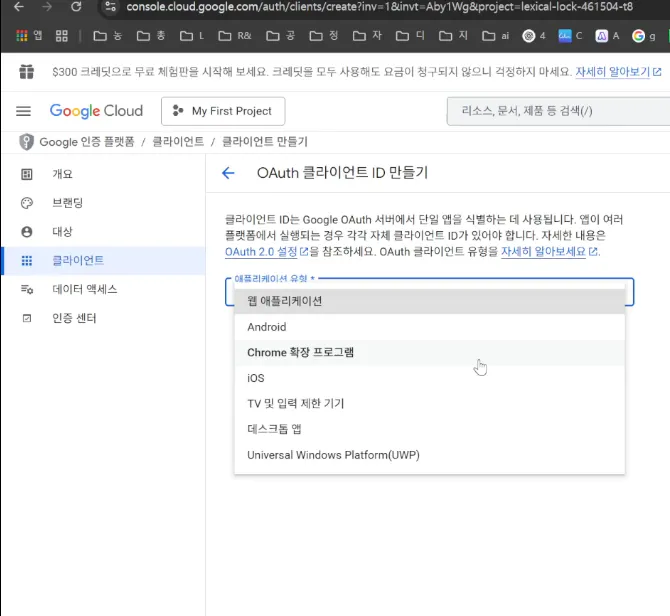Image resolution: width=670 pixels, height=616 pixels.
Task: Select TV 및 입력 제한 기기 option
Action: coord(429,404)
